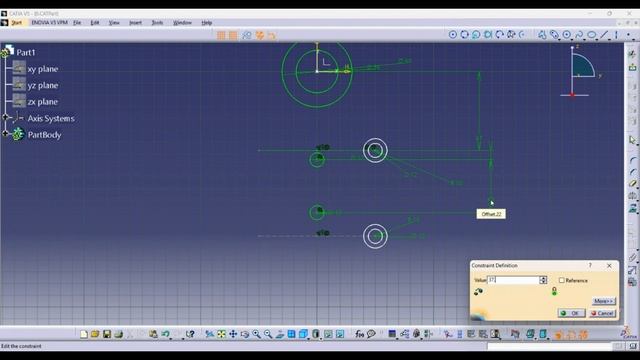640x360 pixels.
Task: Click the Cancel button in Constraint Definition
Action: pos(602,313)
